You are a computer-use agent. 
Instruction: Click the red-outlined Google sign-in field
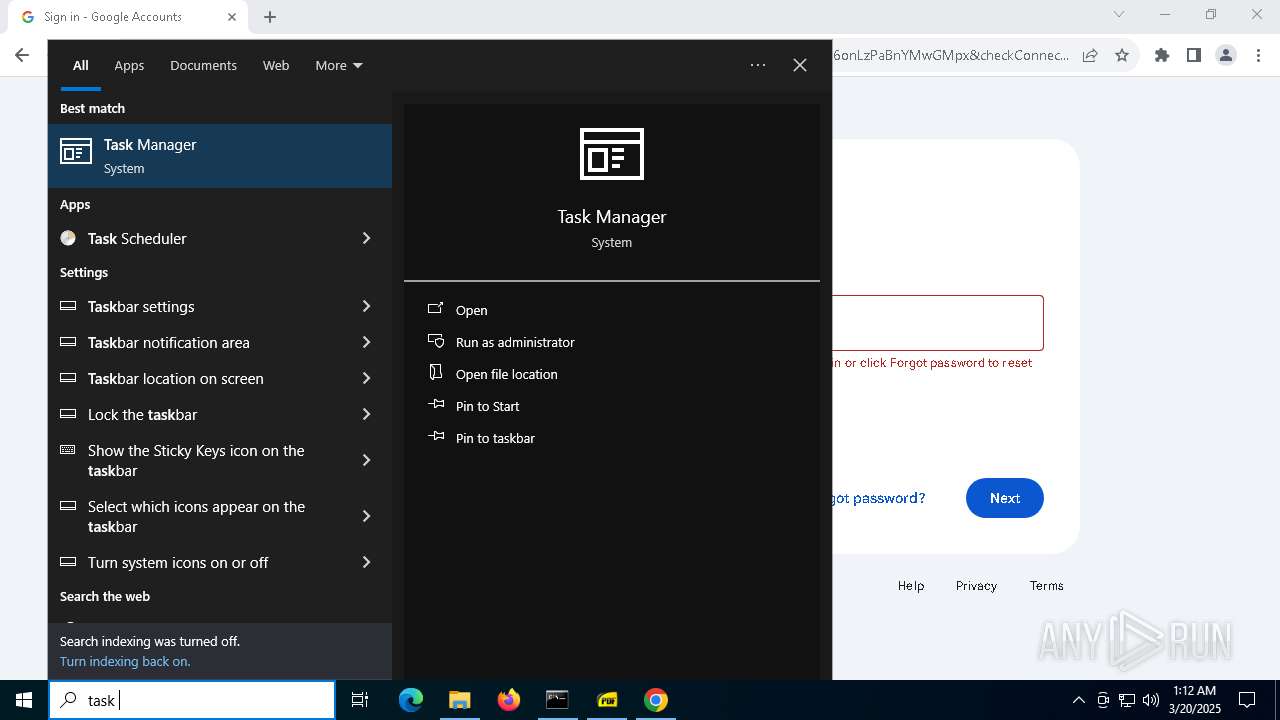click(937, 323)
